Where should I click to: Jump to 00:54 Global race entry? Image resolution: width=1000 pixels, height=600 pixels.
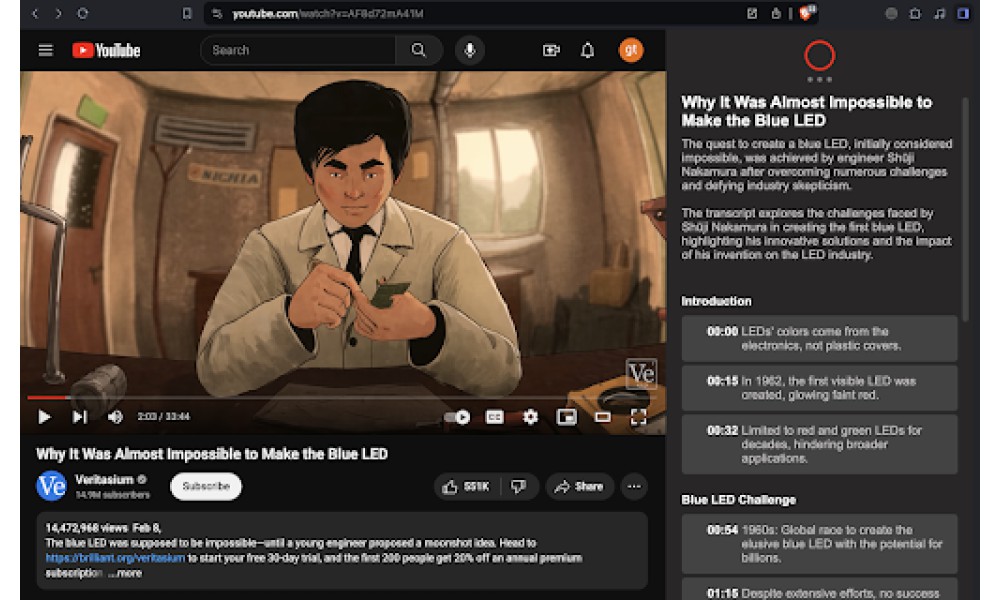coord(820,544)
